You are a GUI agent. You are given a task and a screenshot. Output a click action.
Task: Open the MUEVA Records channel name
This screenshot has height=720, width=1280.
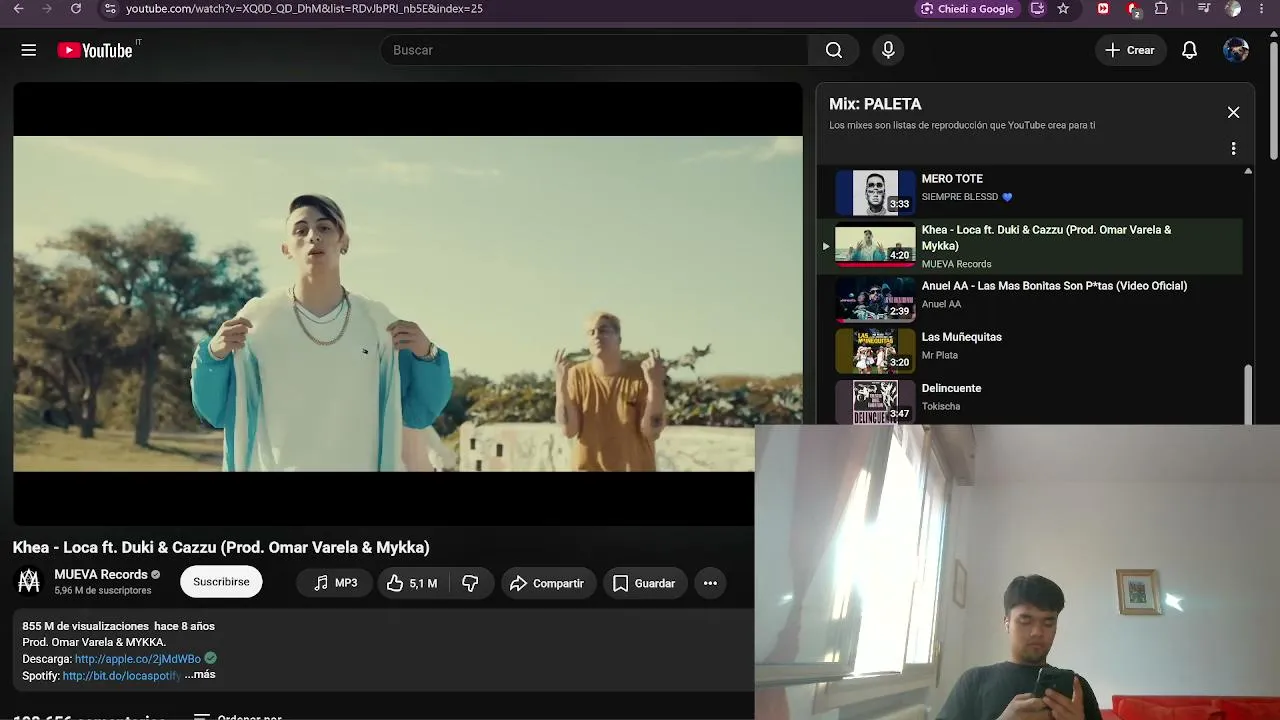click(101, 574)
